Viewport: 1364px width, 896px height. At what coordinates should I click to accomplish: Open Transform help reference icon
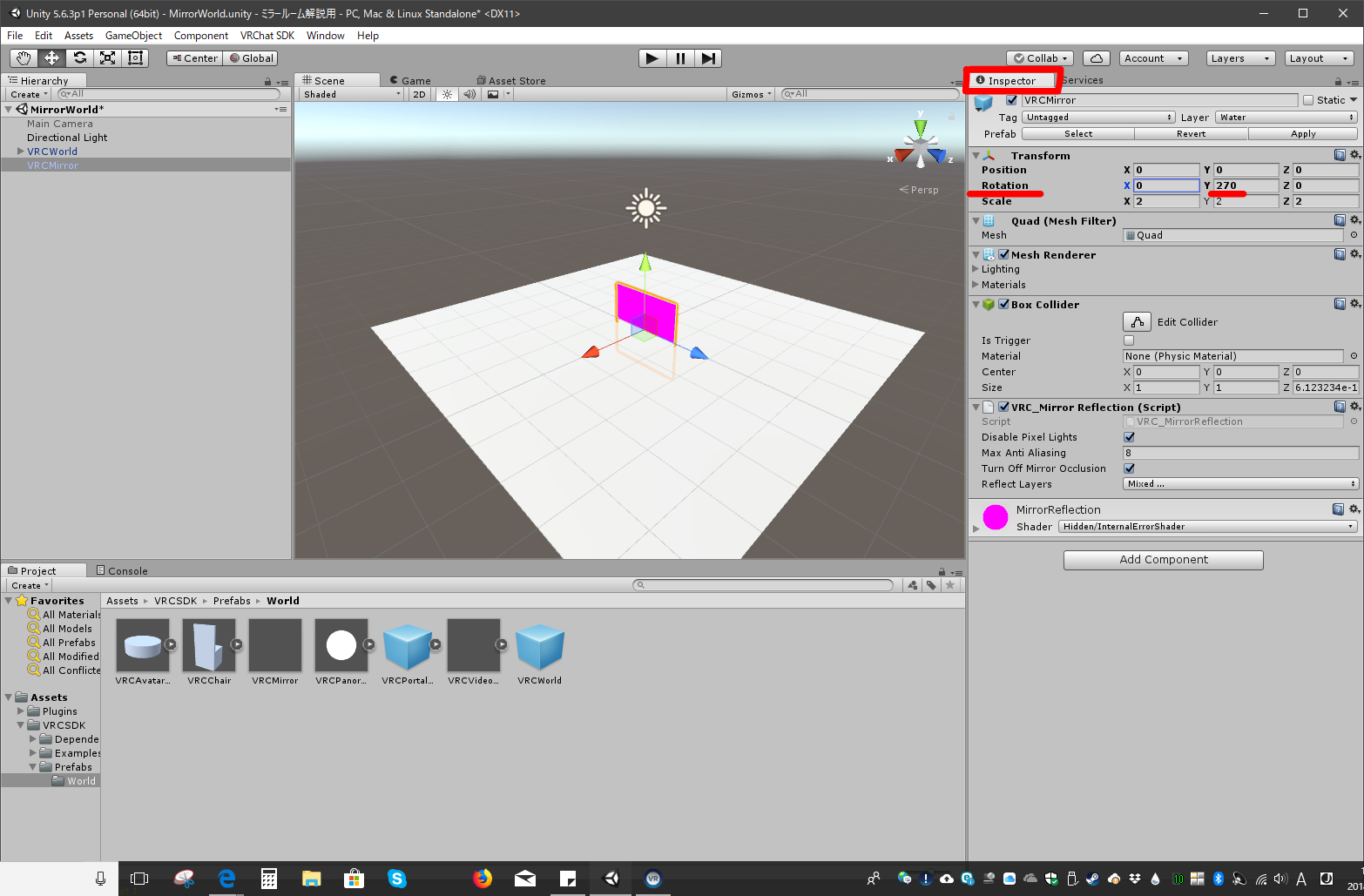pyautogui.click(x=1340, y=155)
